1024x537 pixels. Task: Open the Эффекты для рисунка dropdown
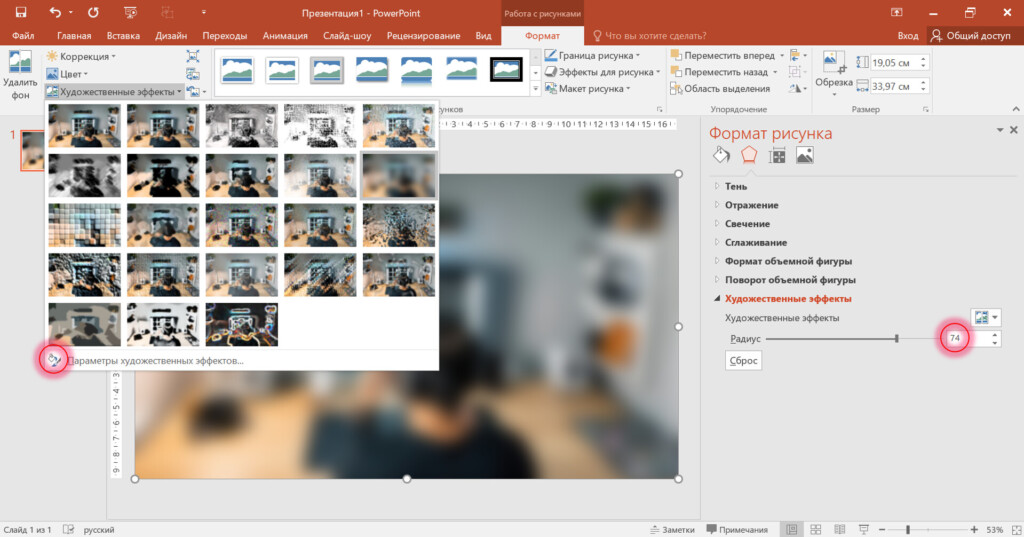(607, 72)
